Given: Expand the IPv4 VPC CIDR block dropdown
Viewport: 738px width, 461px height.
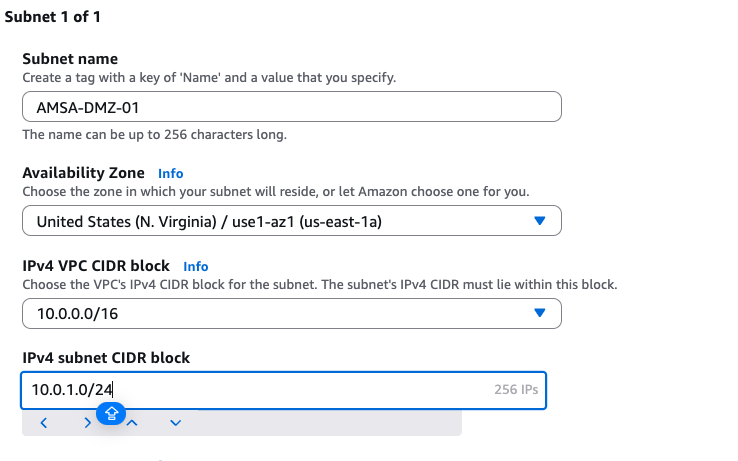Looking at the screenshot, I should pos(291,313).
